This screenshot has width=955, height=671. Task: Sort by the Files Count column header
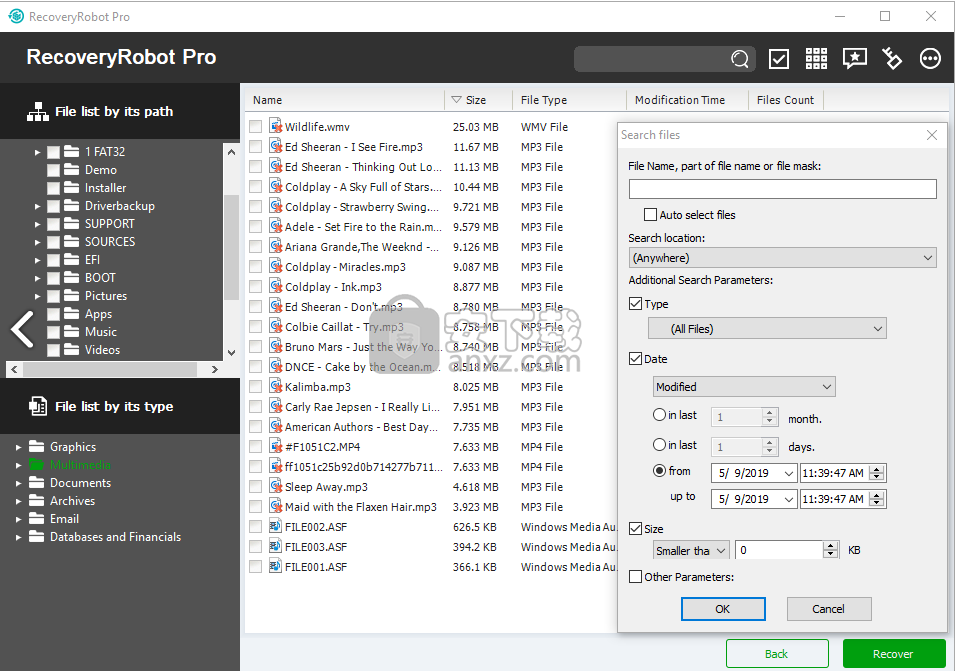coord(785,100)
